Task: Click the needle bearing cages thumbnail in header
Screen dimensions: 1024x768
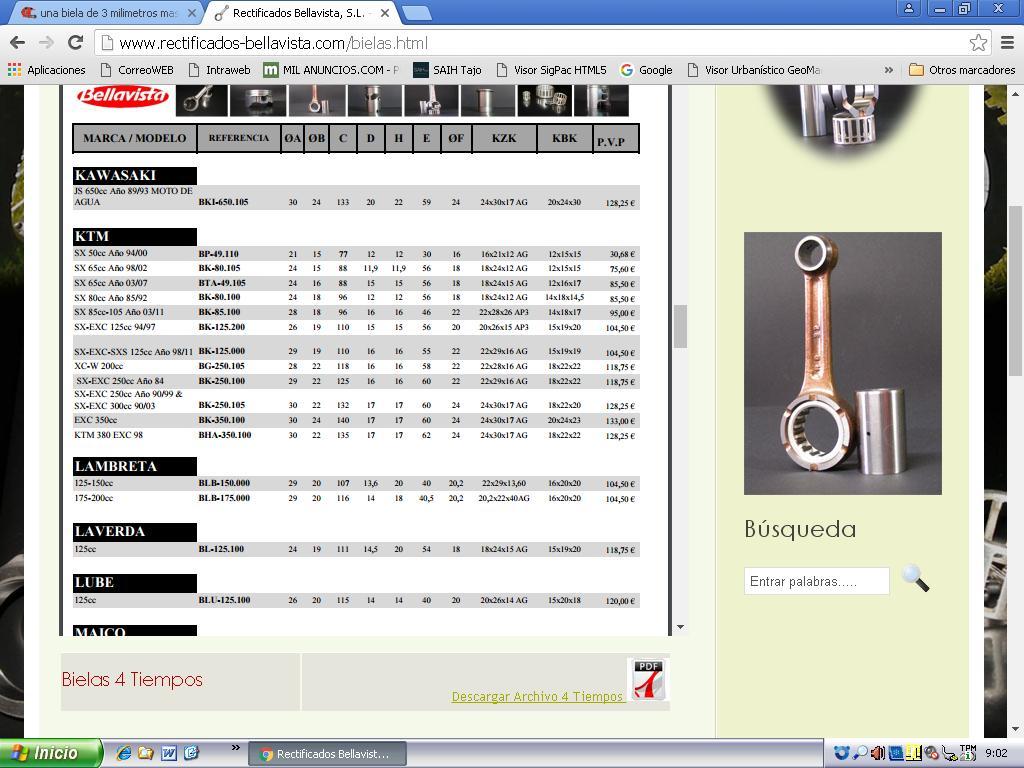Action: [x=545, y=101]
